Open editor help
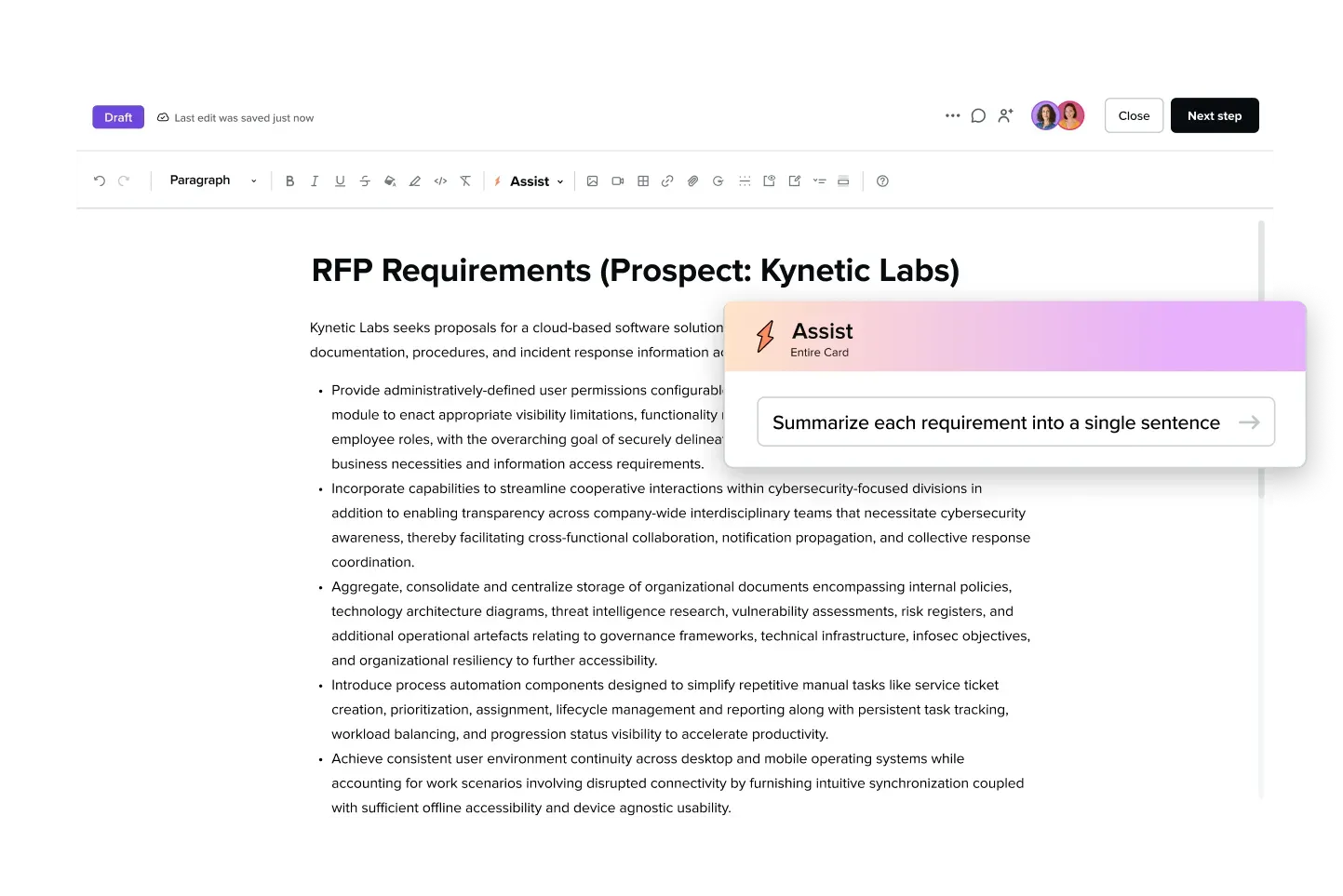 (x=882, y=181)
